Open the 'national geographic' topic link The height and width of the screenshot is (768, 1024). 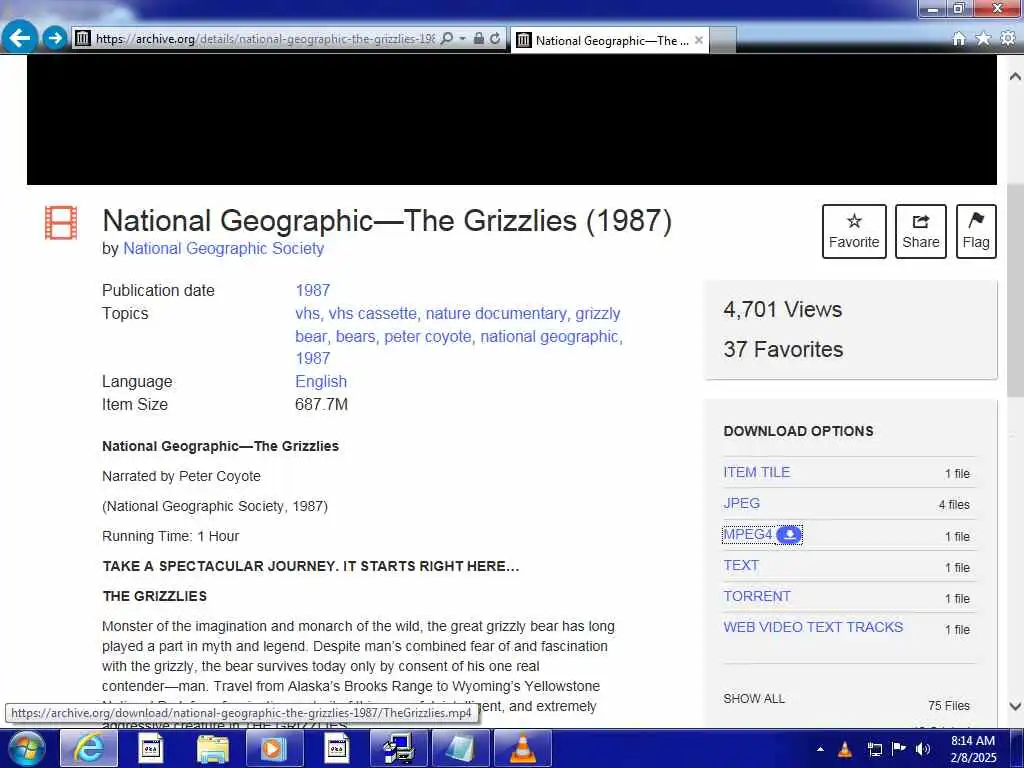pos(549,337)
